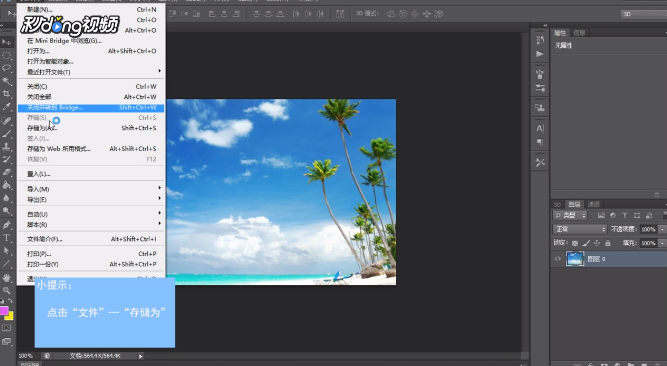Select the Zoom tool
The image size is (667, 366).
point(6,290)
